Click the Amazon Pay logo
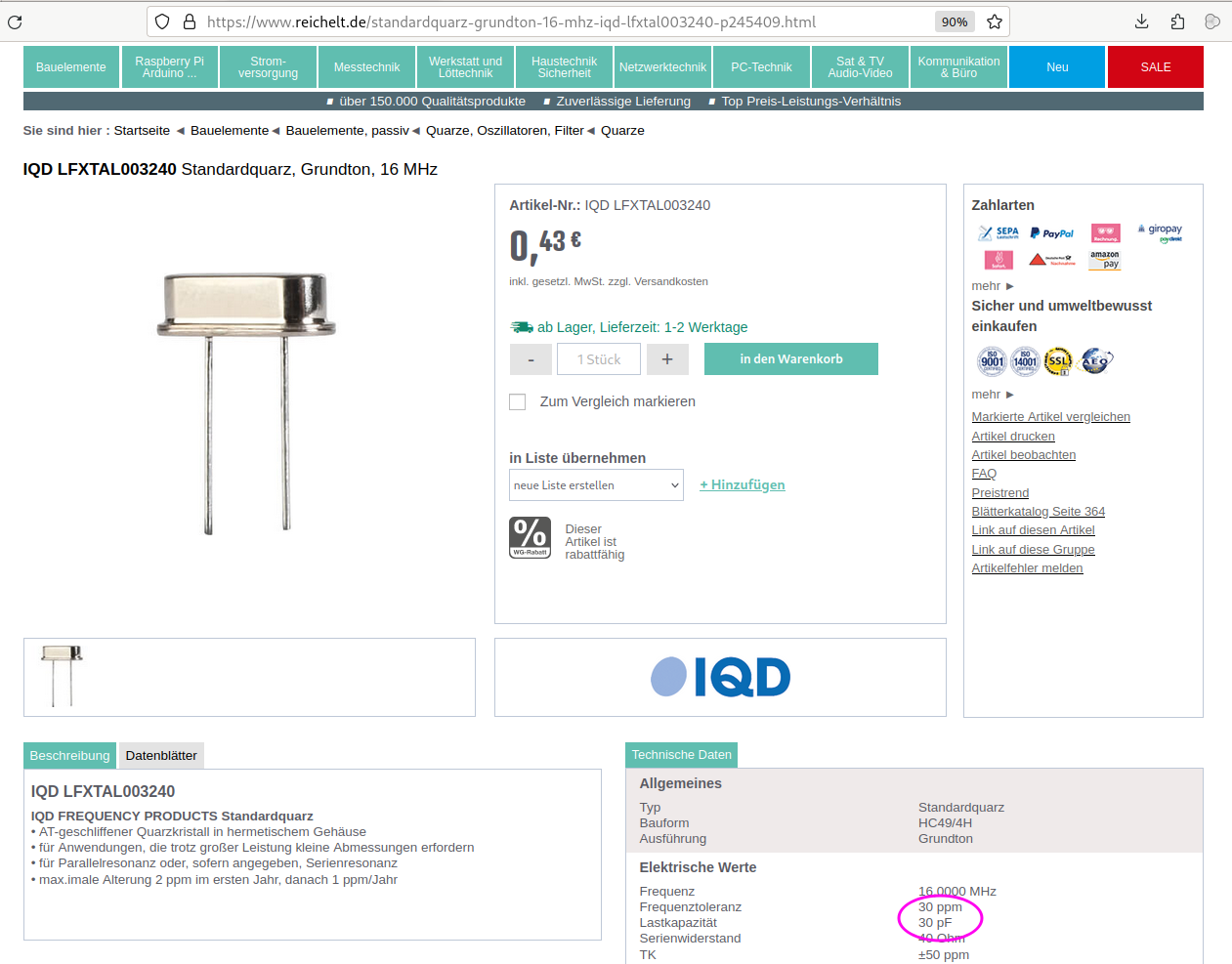 coord(1105,260)
